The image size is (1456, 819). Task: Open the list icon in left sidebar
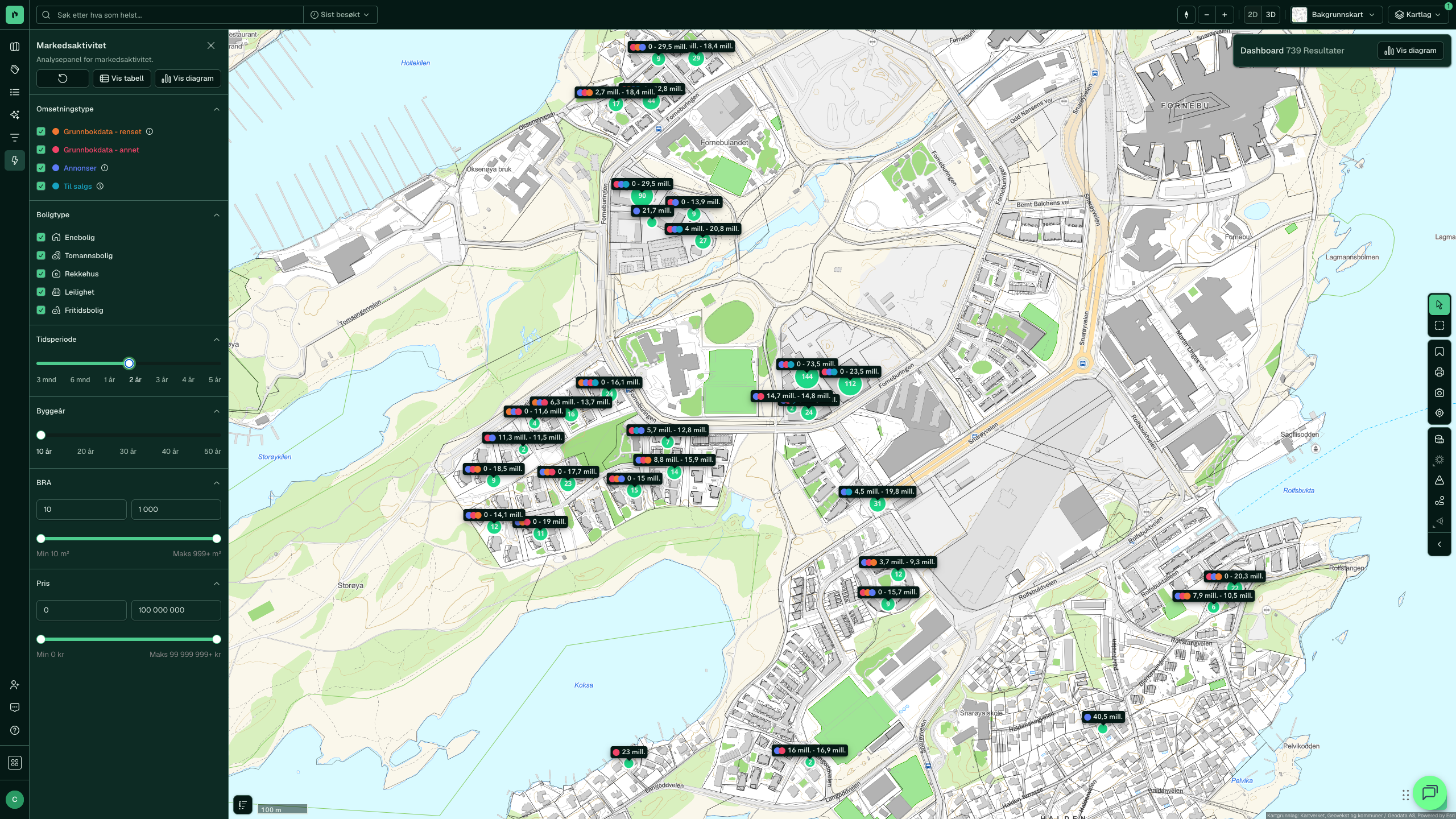[x=15, y=92]
